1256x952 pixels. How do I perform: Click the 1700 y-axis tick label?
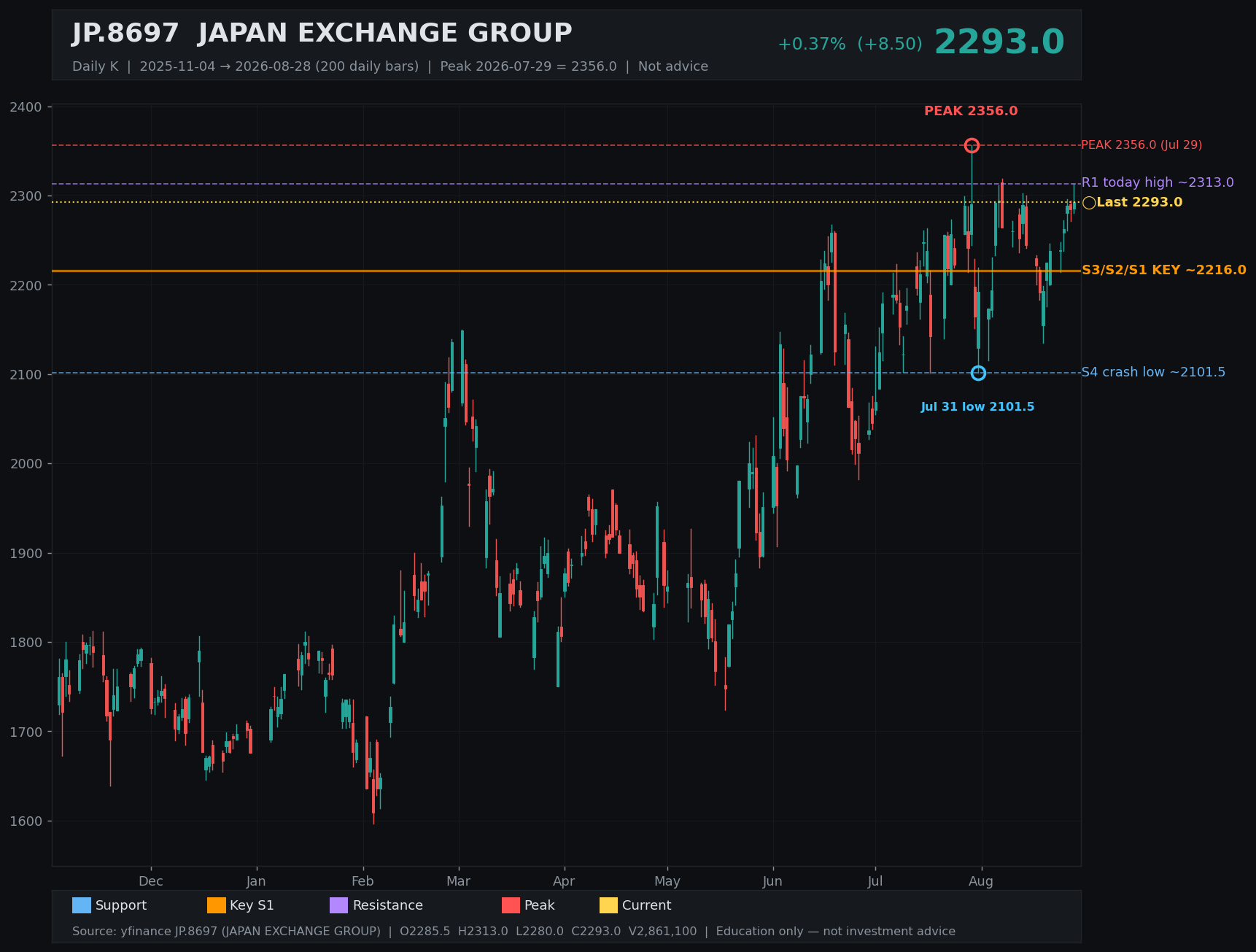tap(26, 732)
